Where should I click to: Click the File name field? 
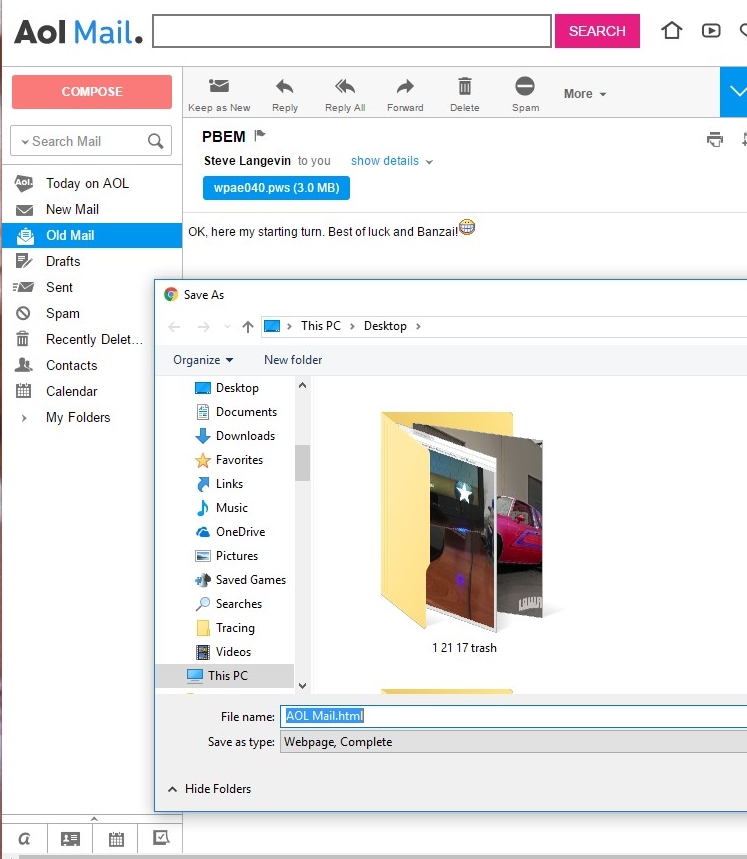[514, 716]
